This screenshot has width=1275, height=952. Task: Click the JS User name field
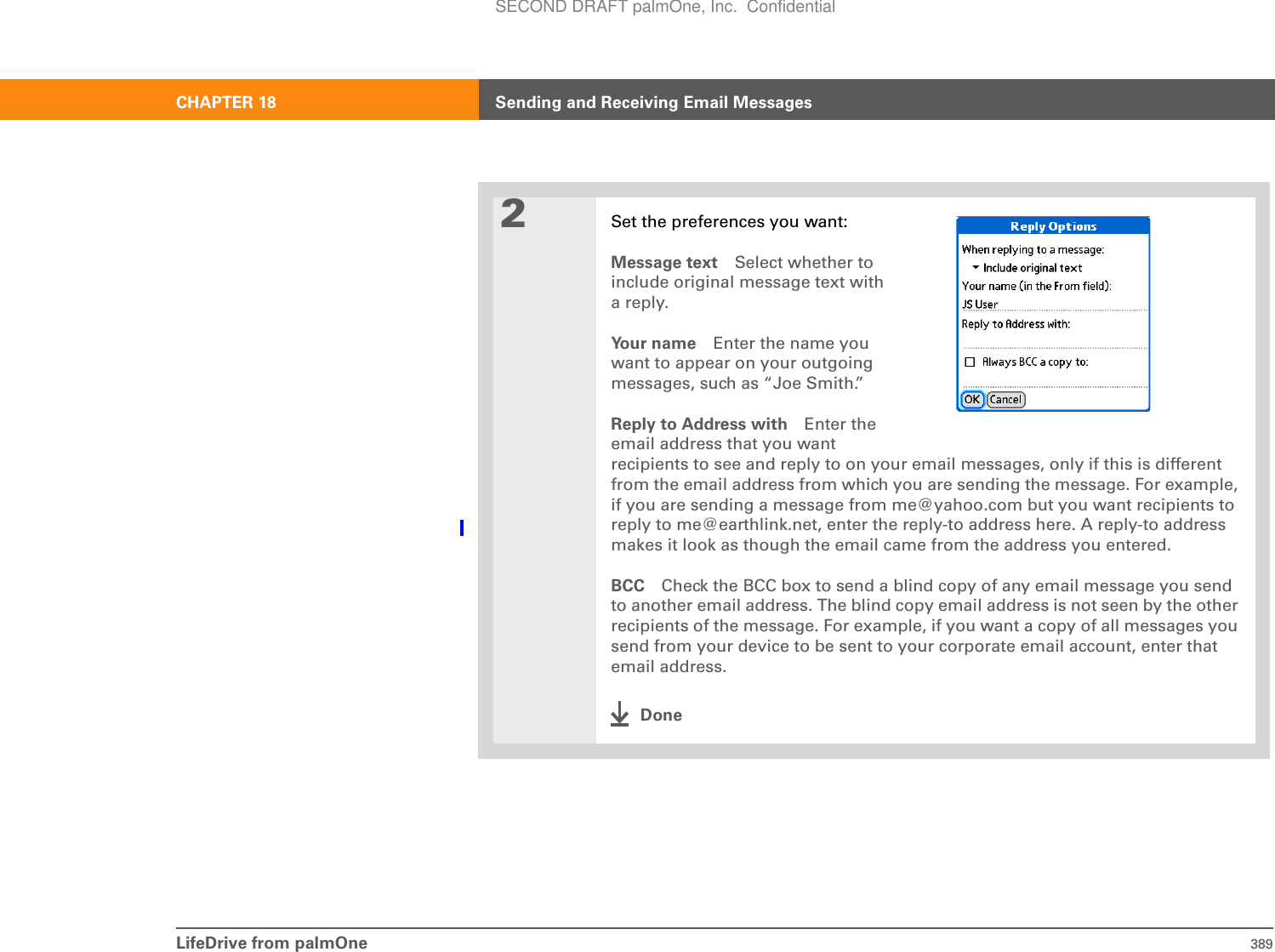point(1055,305)
